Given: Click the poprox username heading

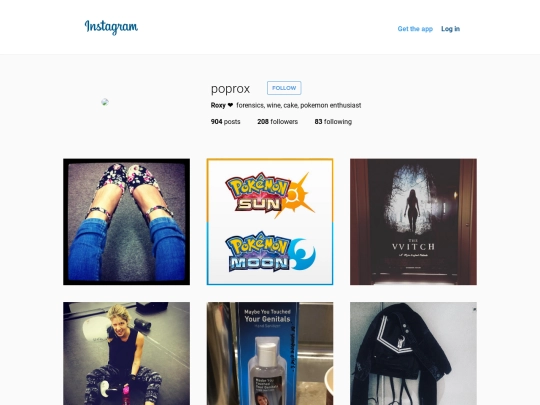Looking at the screenshot, I should (x=230, y=89).
